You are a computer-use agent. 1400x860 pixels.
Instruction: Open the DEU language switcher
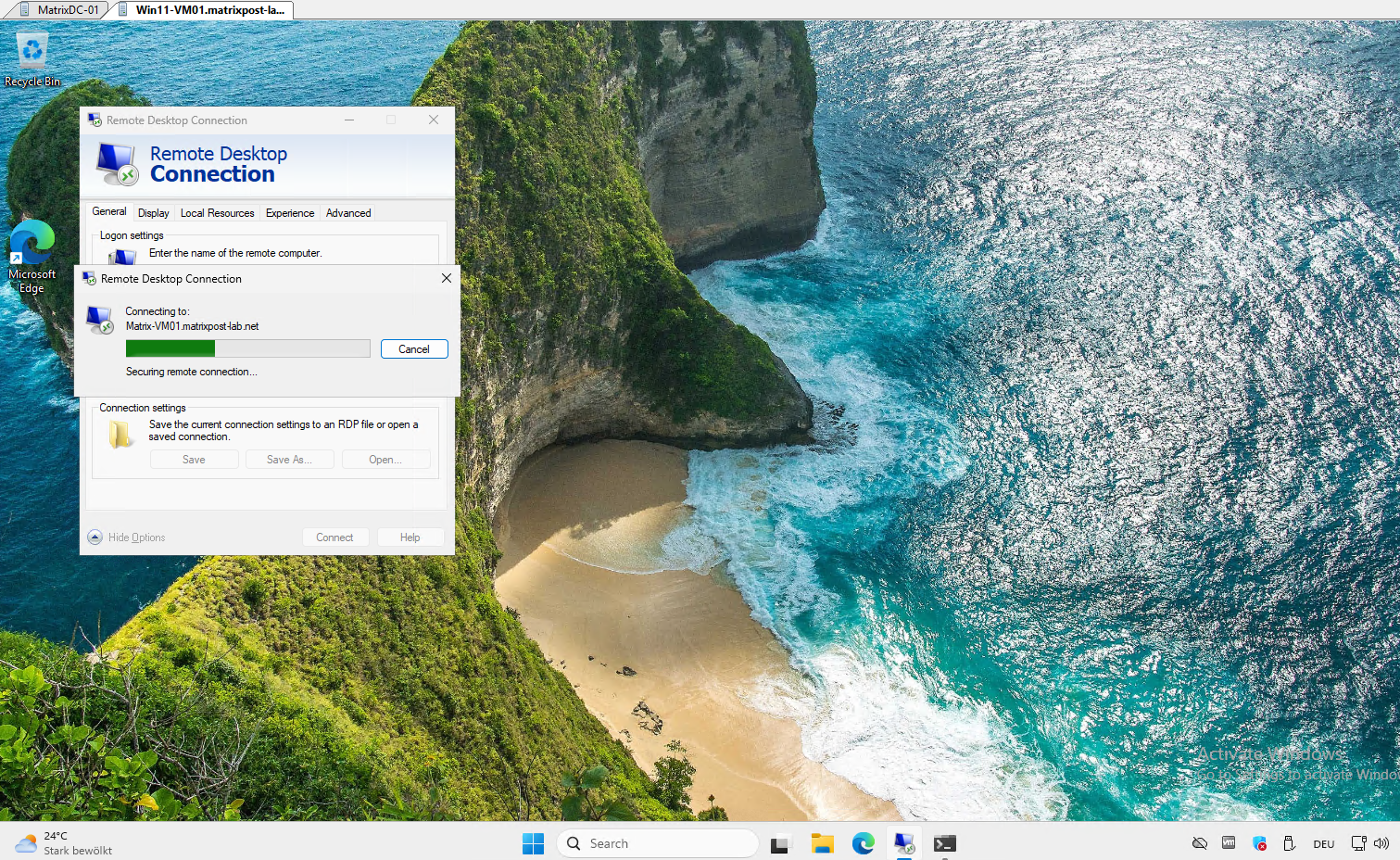coord(1324,843)
